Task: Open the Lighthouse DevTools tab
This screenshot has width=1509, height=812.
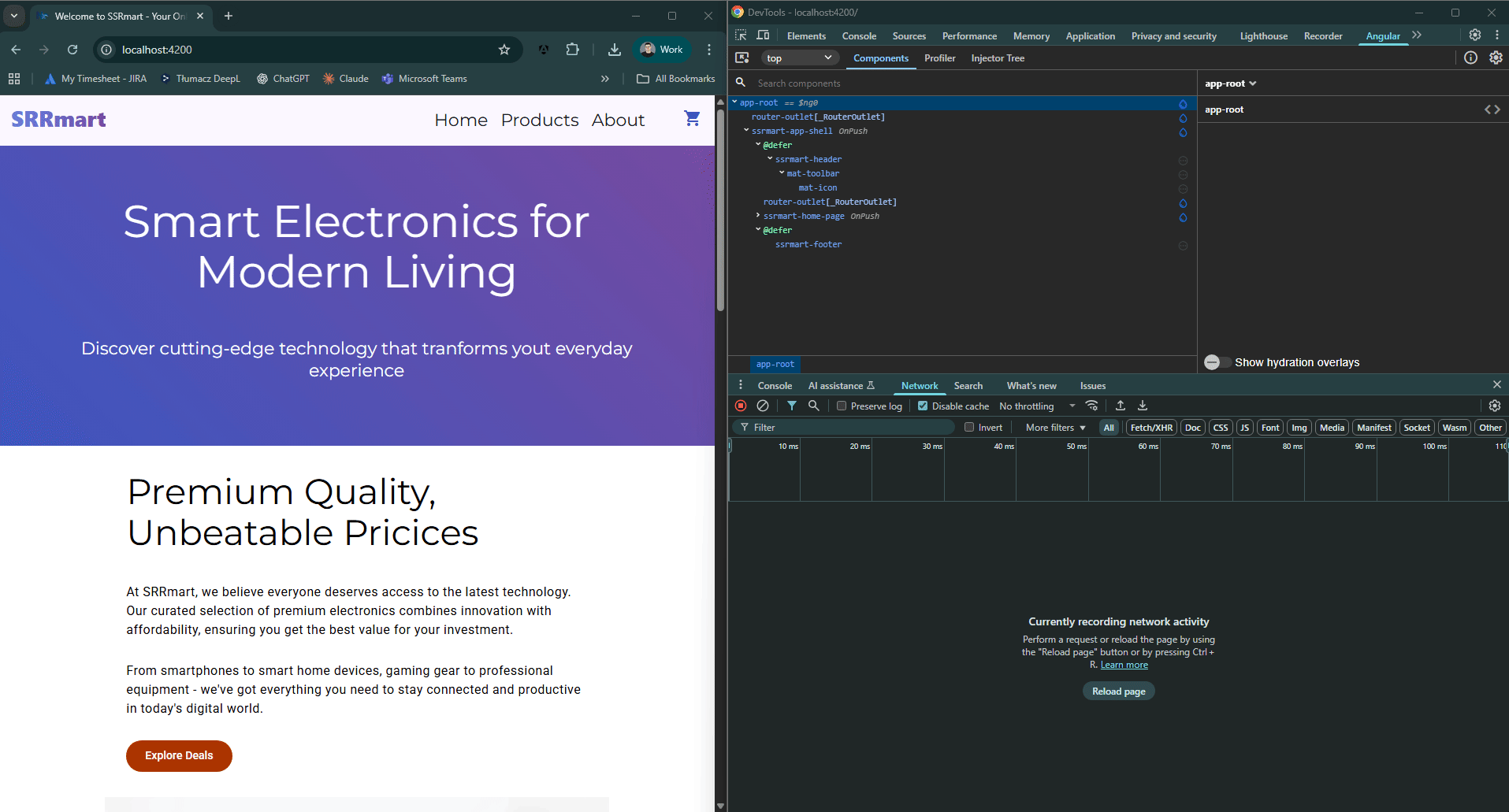Action: pos(1263,36)
